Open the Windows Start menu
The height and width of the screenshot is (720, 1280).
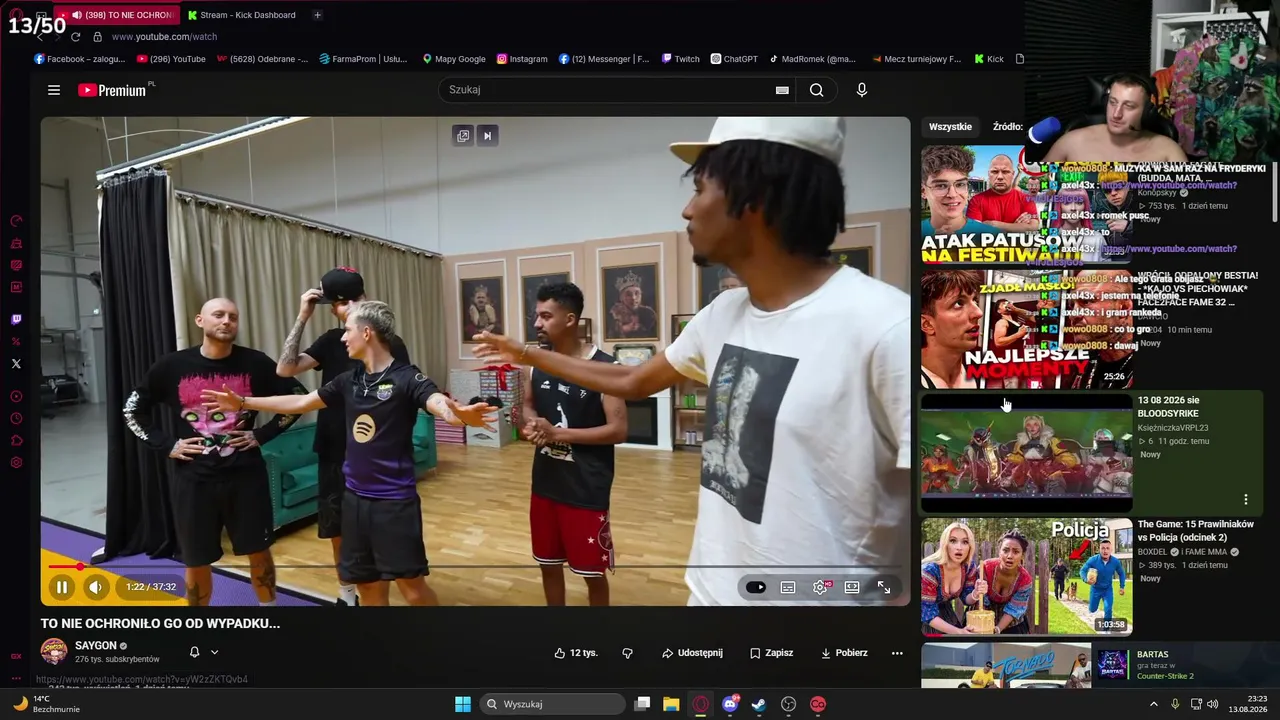pos(463,704)
